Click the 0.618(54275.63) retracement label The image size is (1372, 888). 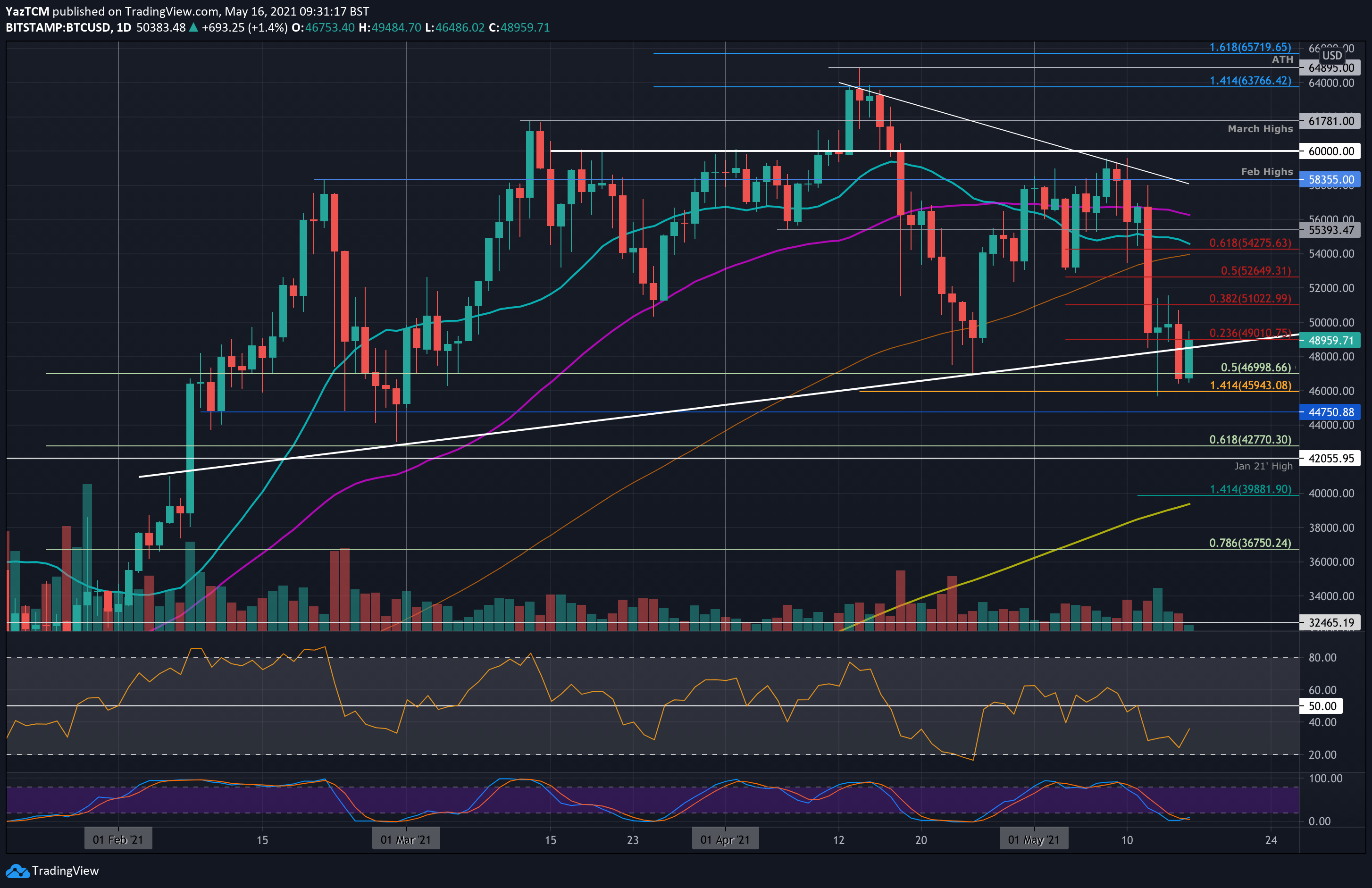coord(1250,243)
